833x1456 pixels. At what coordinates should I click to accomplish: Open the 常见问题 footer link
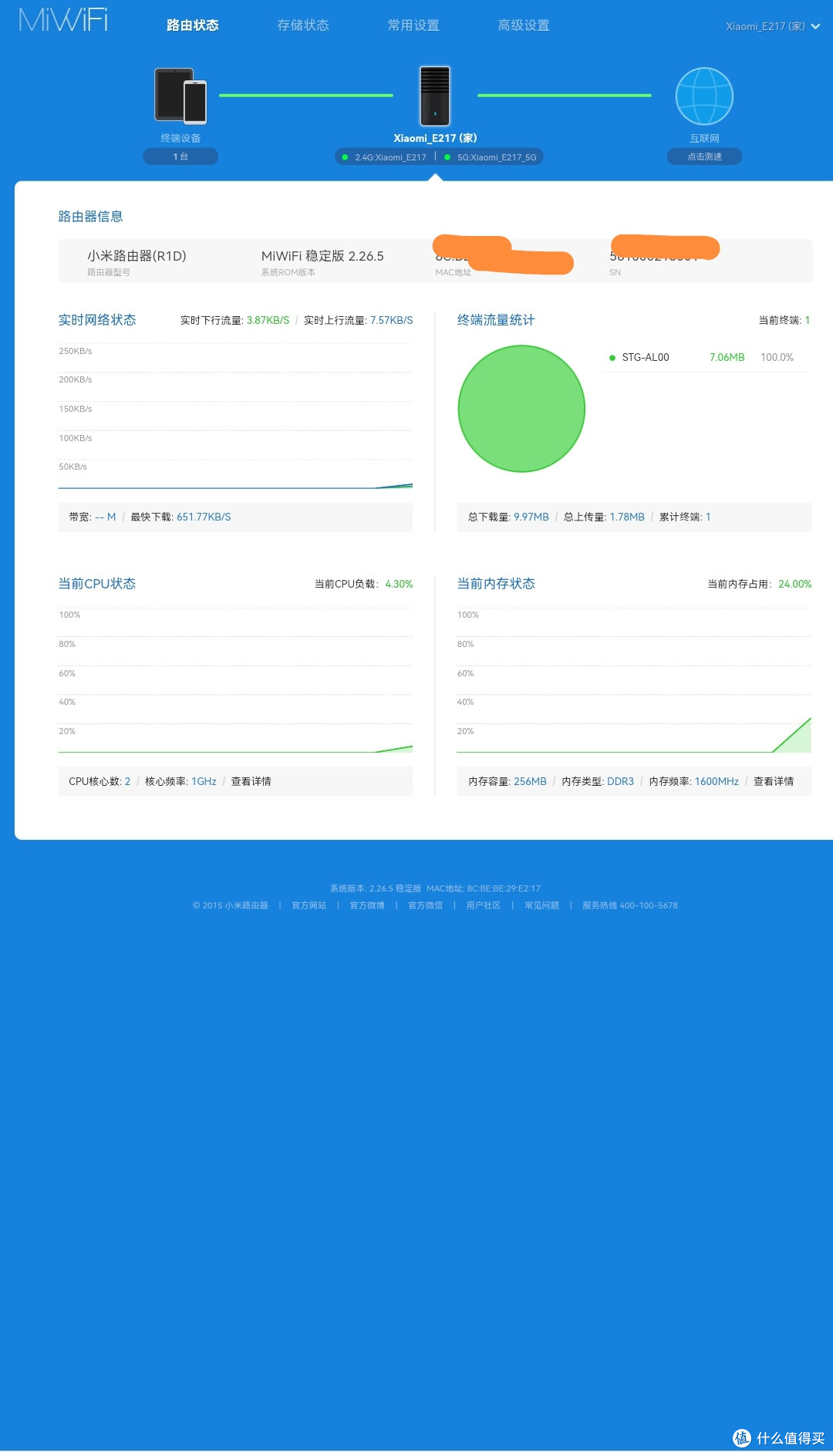coord(542,906)
